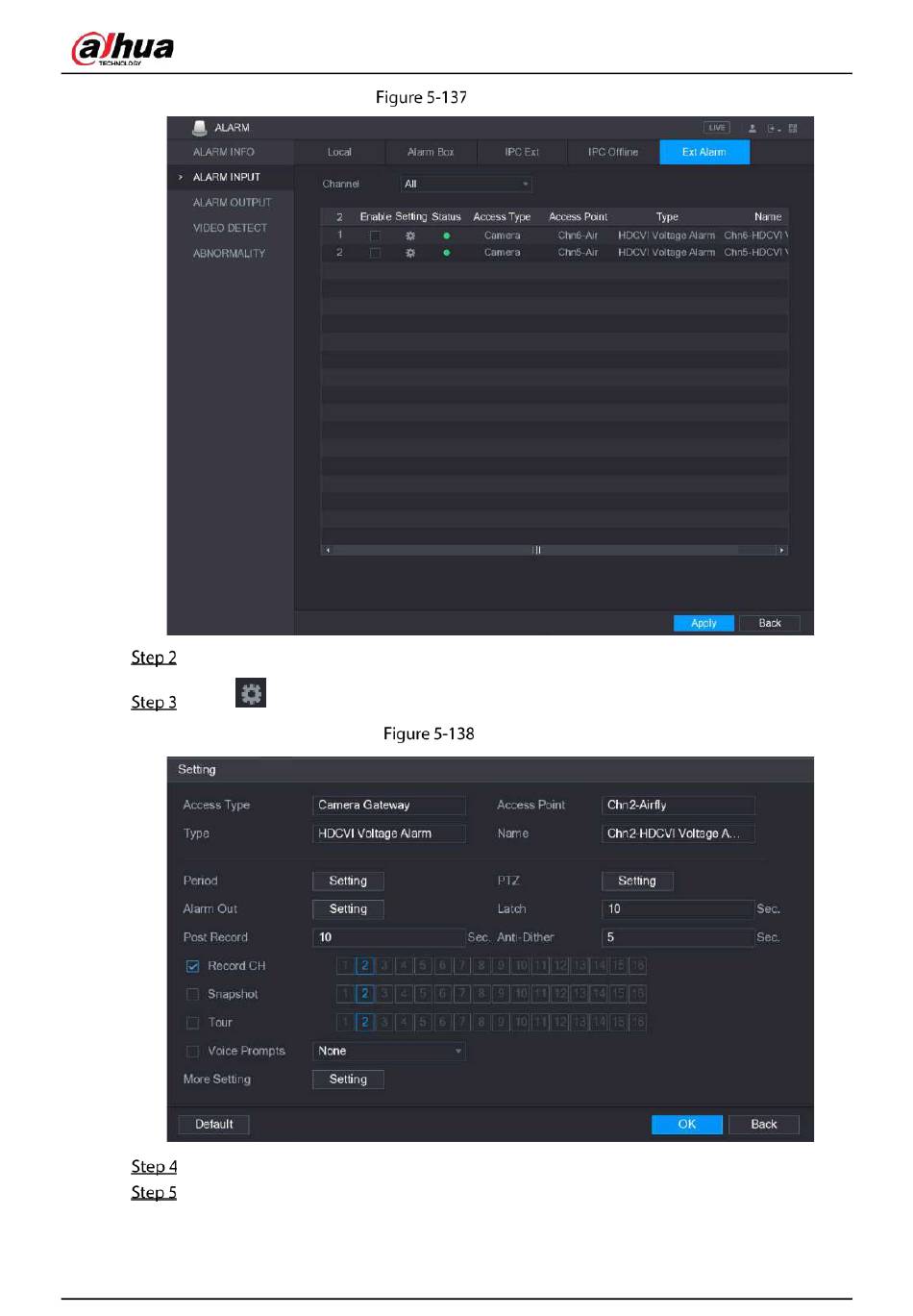913x1316 pixels.
Task: Toggle channel 2 in Snapshot row
Action: 364,994
